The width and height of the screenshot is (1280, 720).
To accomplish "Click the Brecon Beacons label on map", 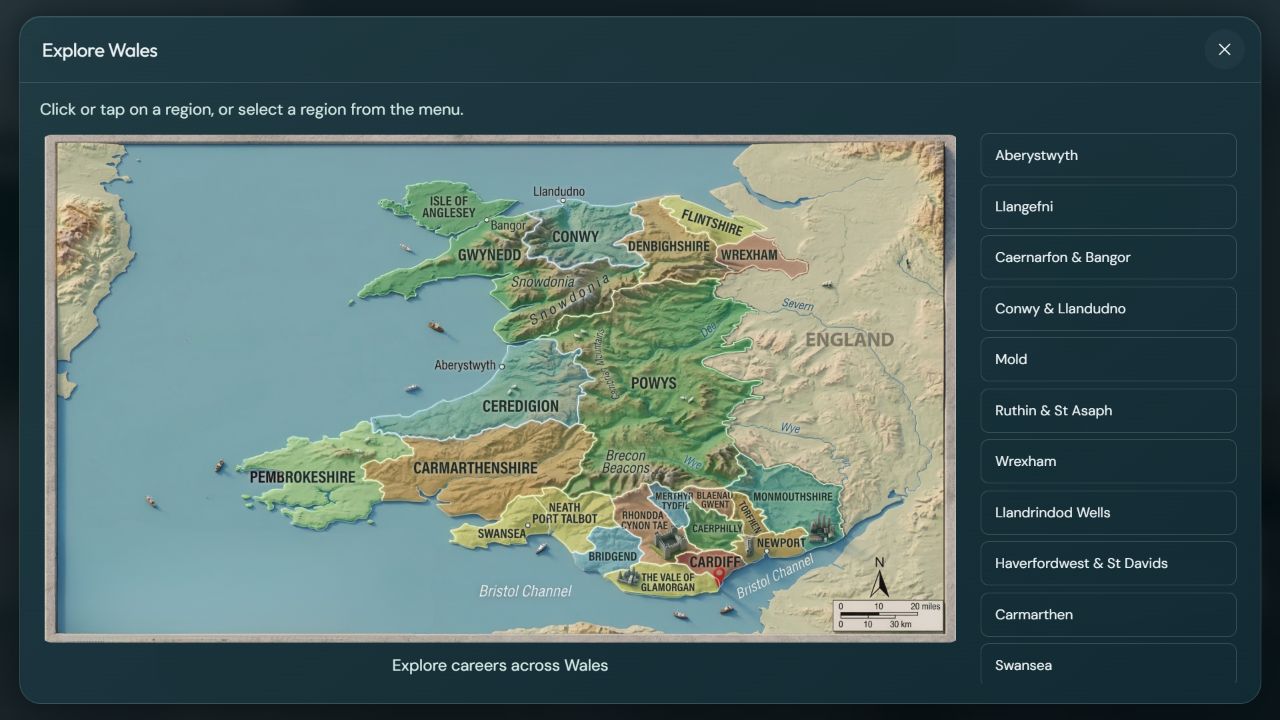I will pyautogui.click(x=627, y=462).
